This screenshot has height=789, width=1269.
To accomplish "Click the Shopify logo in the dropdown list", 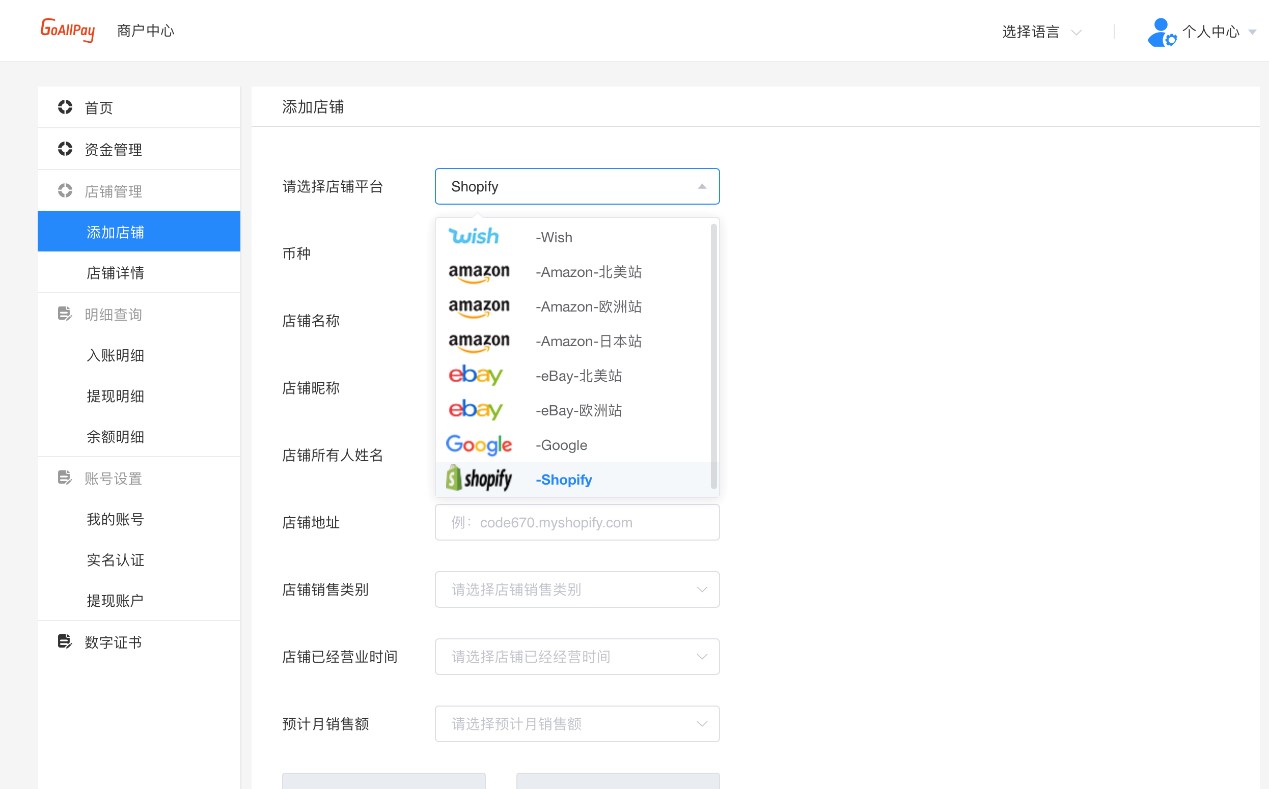I will [x=479, y=479].
